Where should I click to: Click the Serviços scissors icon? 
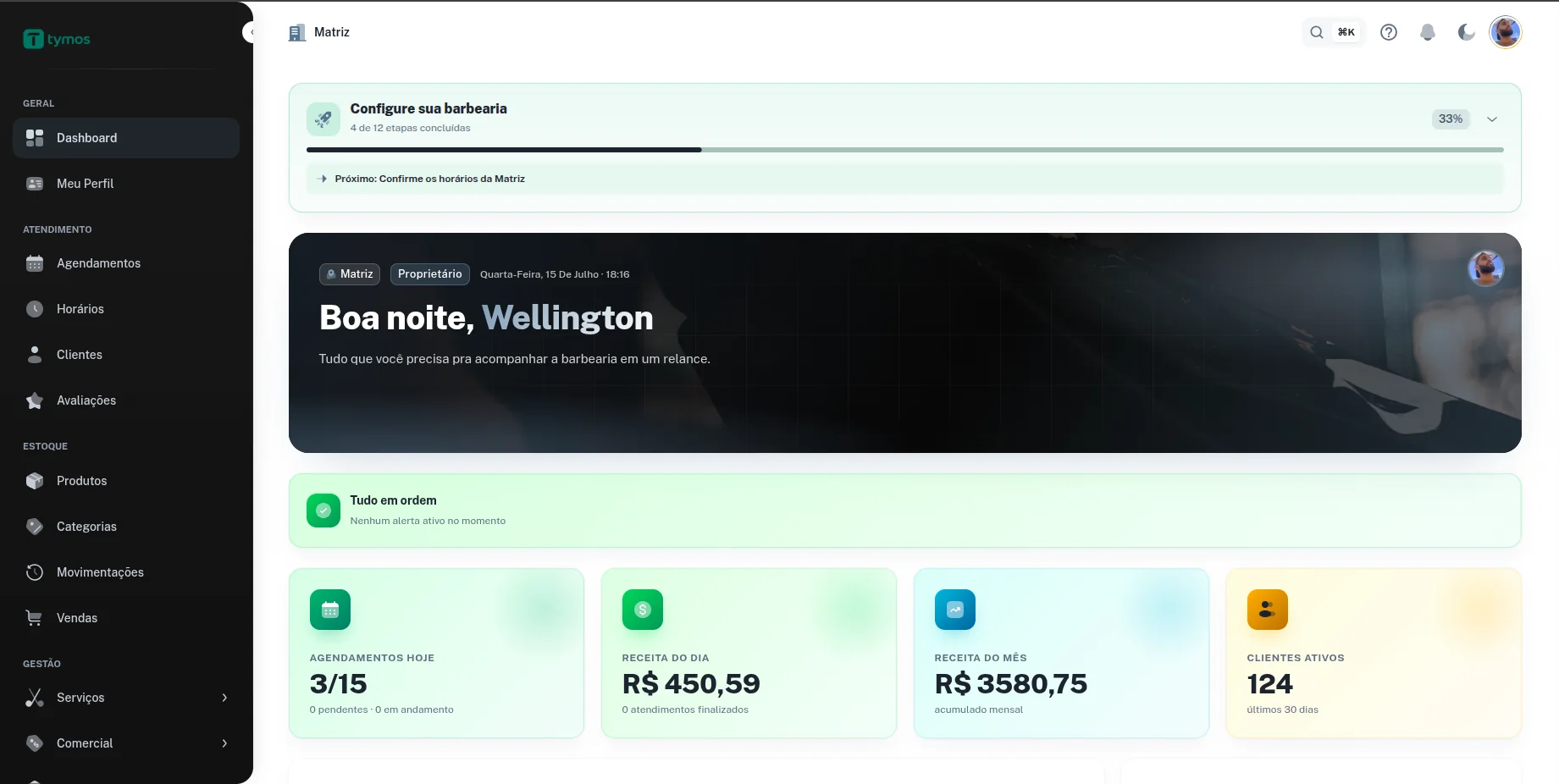click(x=35, y=698)
